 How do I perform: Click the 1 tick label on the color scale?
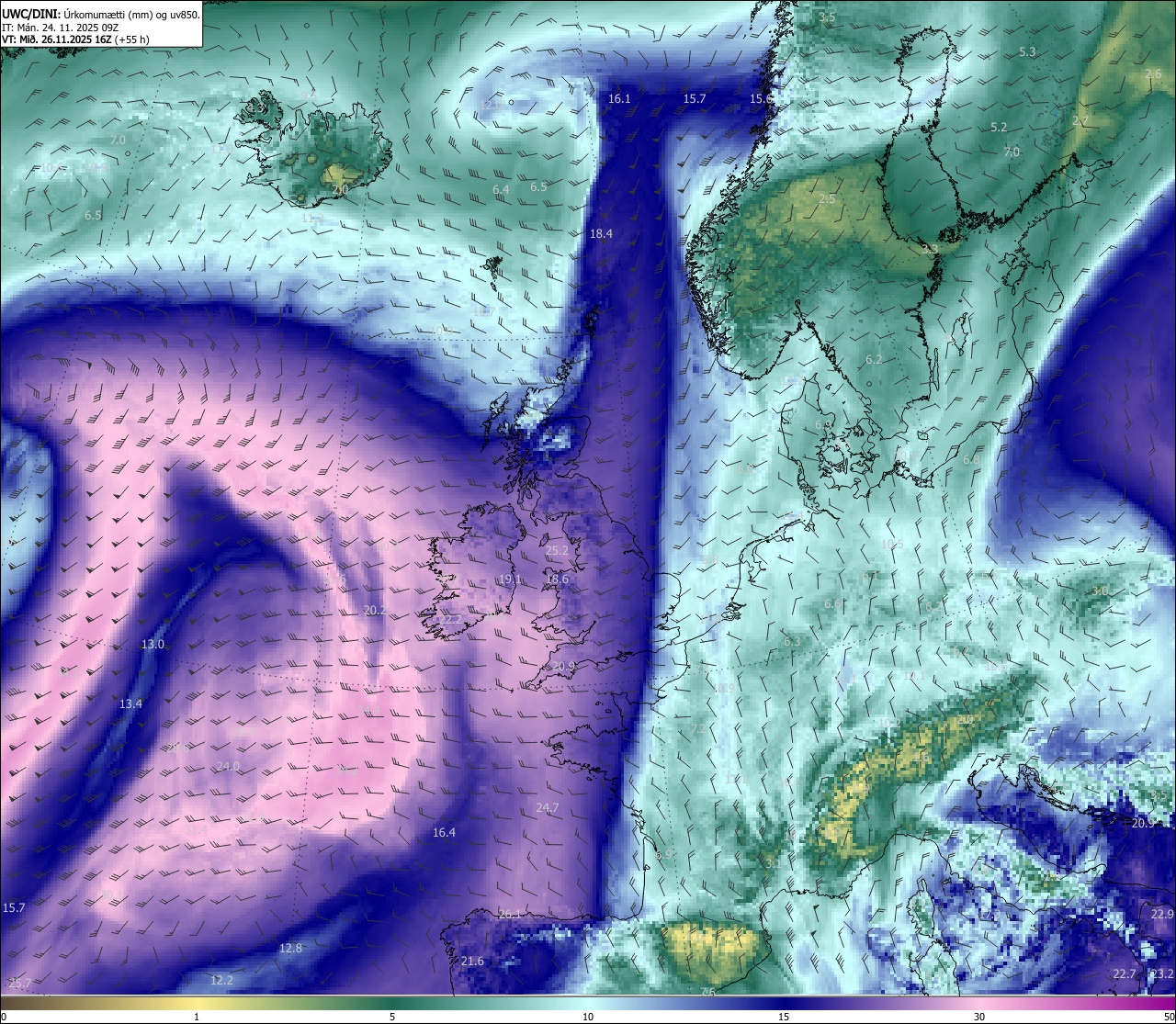[197, 1017]
